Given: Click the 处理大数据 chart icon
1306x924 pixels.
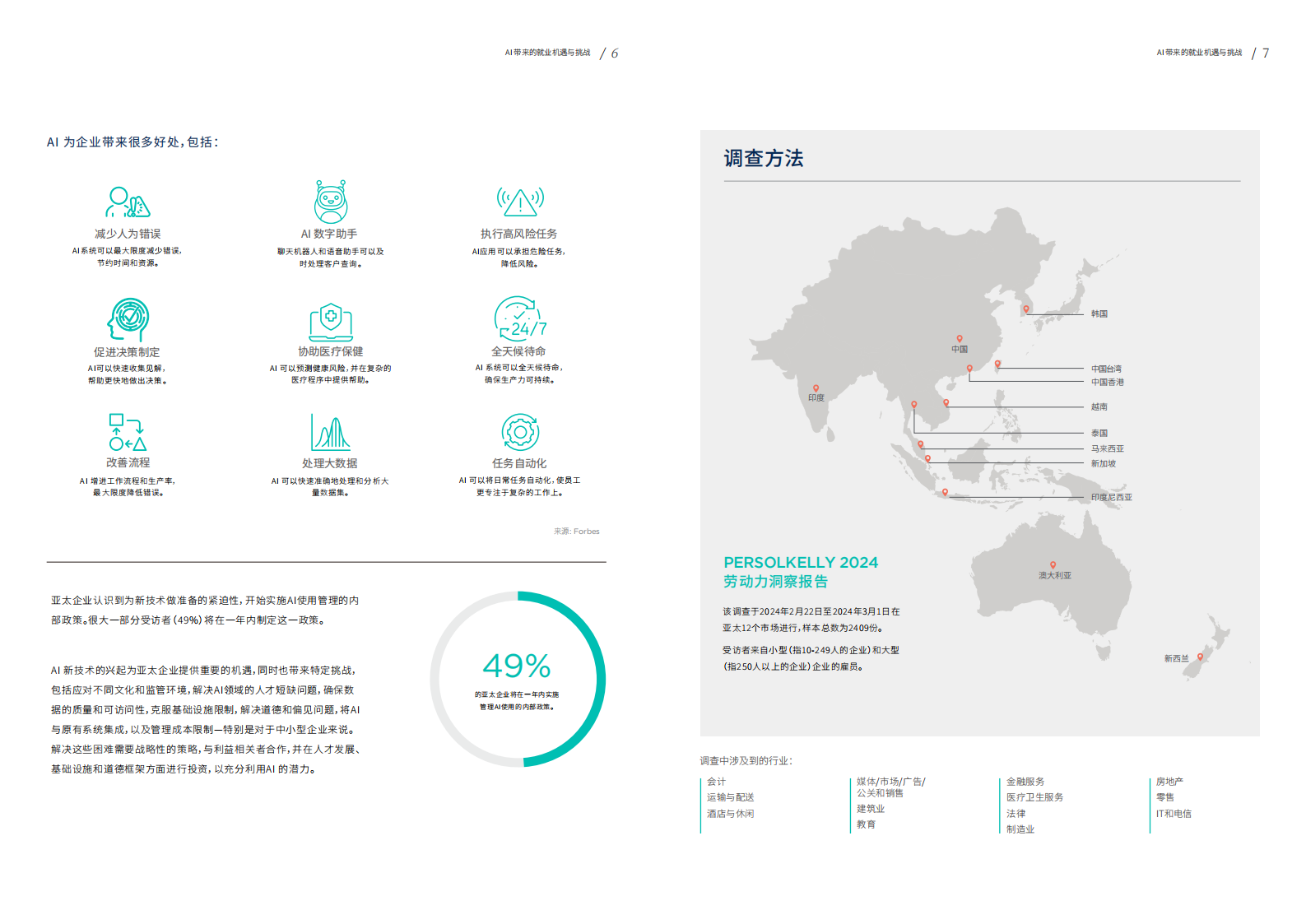Looking at the screenshot, I should 330,432.
